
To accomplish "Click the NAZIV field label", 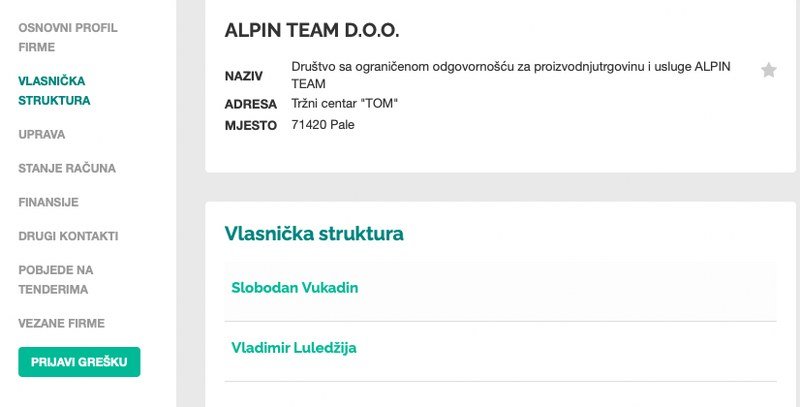I will click(x=244, y=76).
